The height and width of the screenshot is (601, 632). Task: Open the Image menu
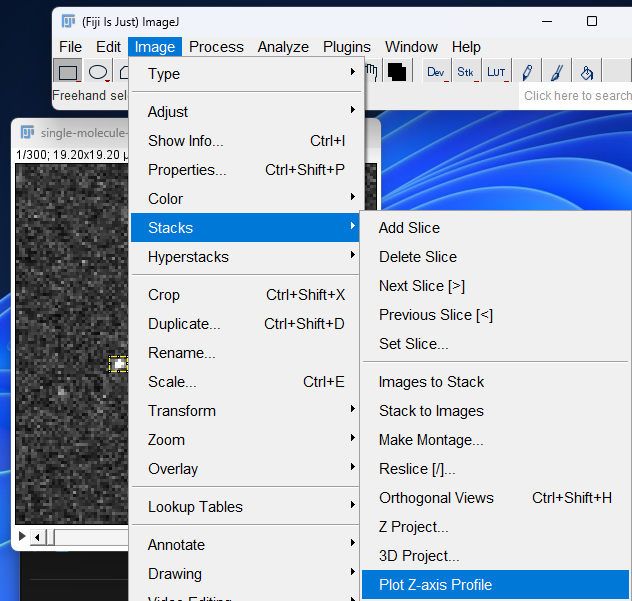[x=155, y=47]
